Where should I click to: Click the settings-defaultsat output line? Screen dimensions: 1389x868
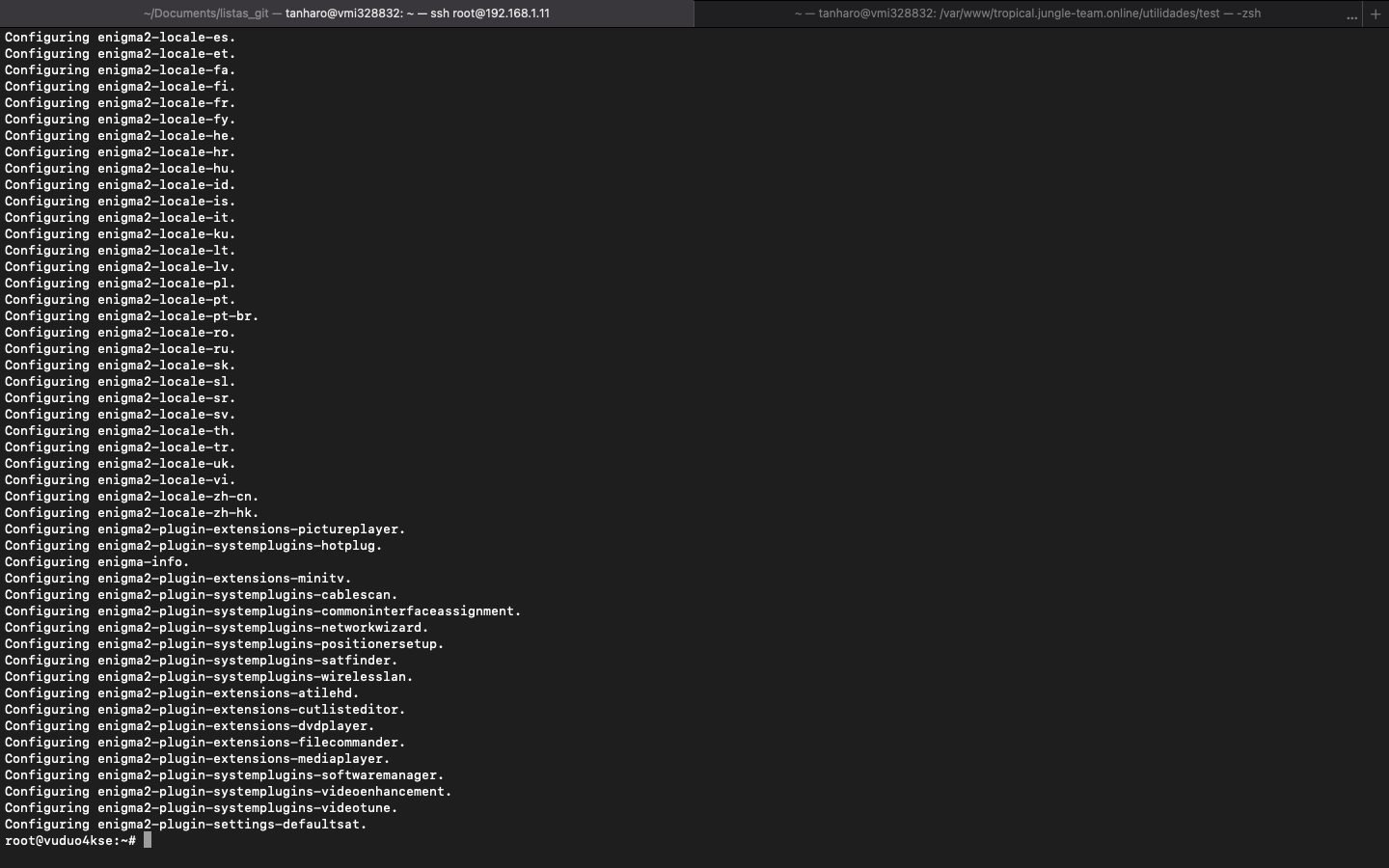click(x=186, y=825)
